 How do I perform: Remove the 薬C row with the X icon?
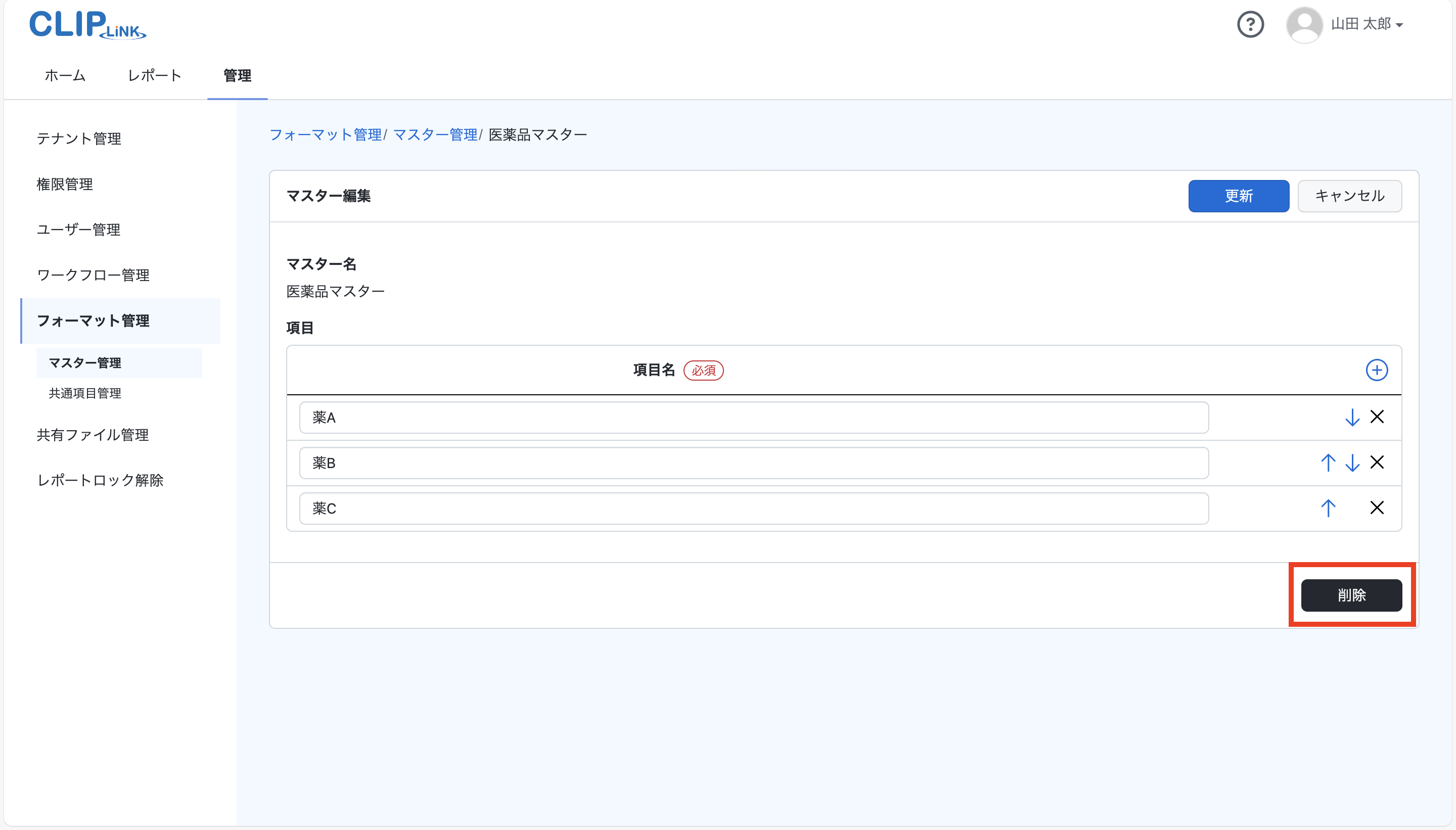[1377, 508]
